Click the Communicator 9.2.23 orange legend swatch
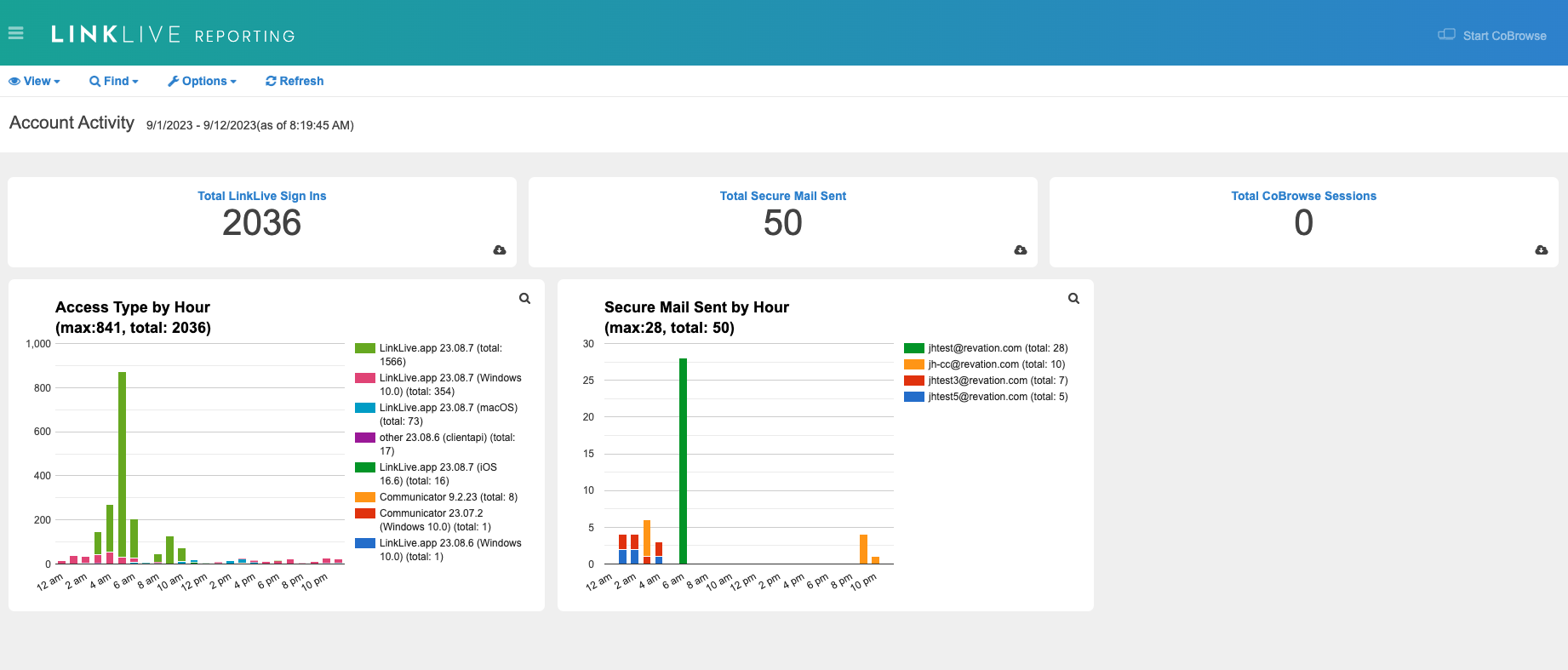 tap(365, 497)
